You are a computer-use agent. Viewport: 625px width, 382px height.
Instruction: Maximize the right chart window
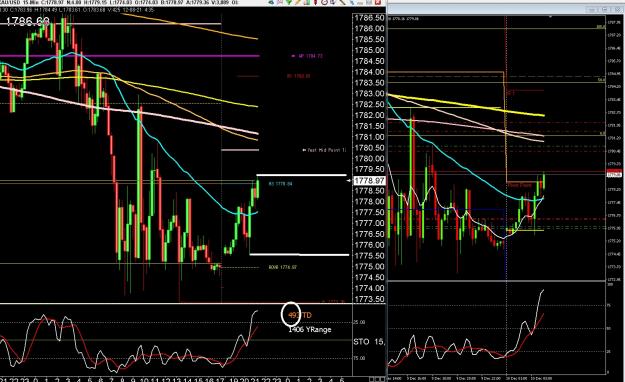[x=606, y=10]
